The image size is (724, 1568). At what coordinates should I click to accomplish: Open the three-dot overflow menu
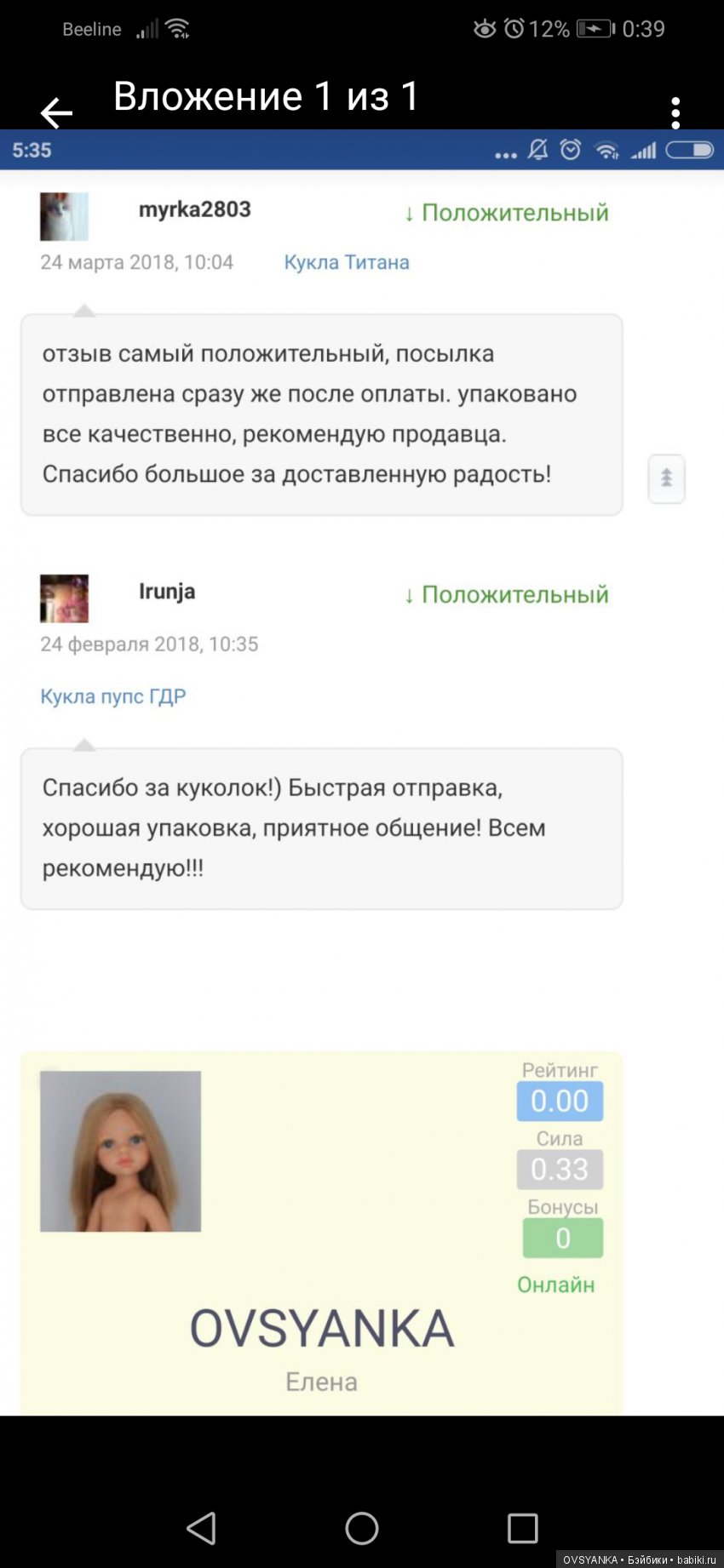[675, 112]
